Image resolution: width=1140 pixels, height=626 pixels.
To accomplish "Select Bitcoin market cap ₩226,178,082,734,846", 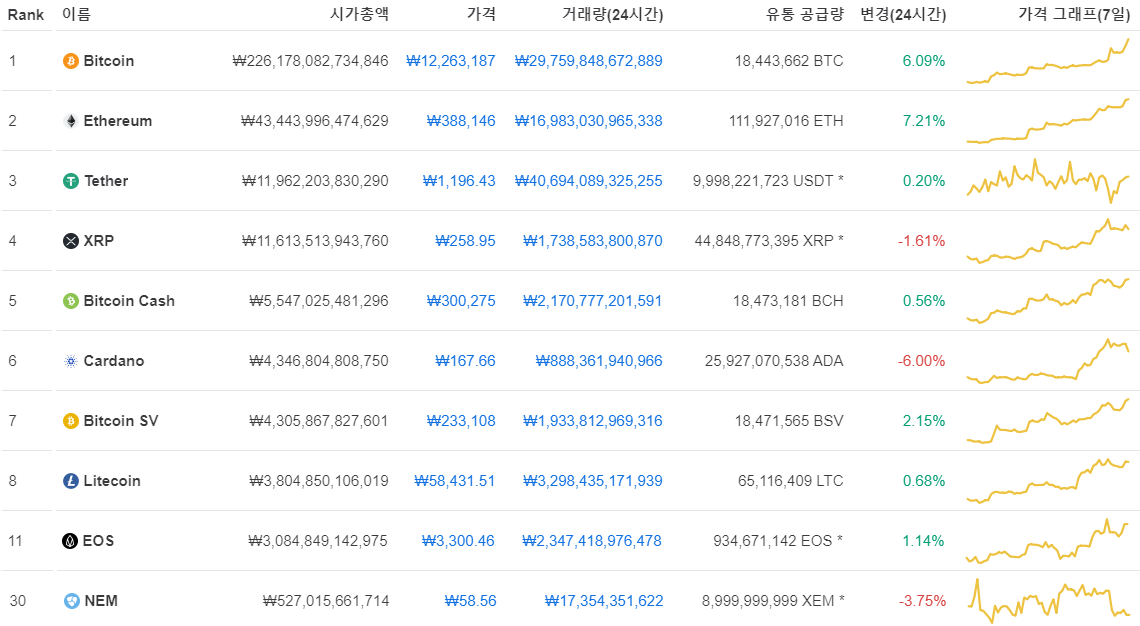I will (x=310, y=61).
